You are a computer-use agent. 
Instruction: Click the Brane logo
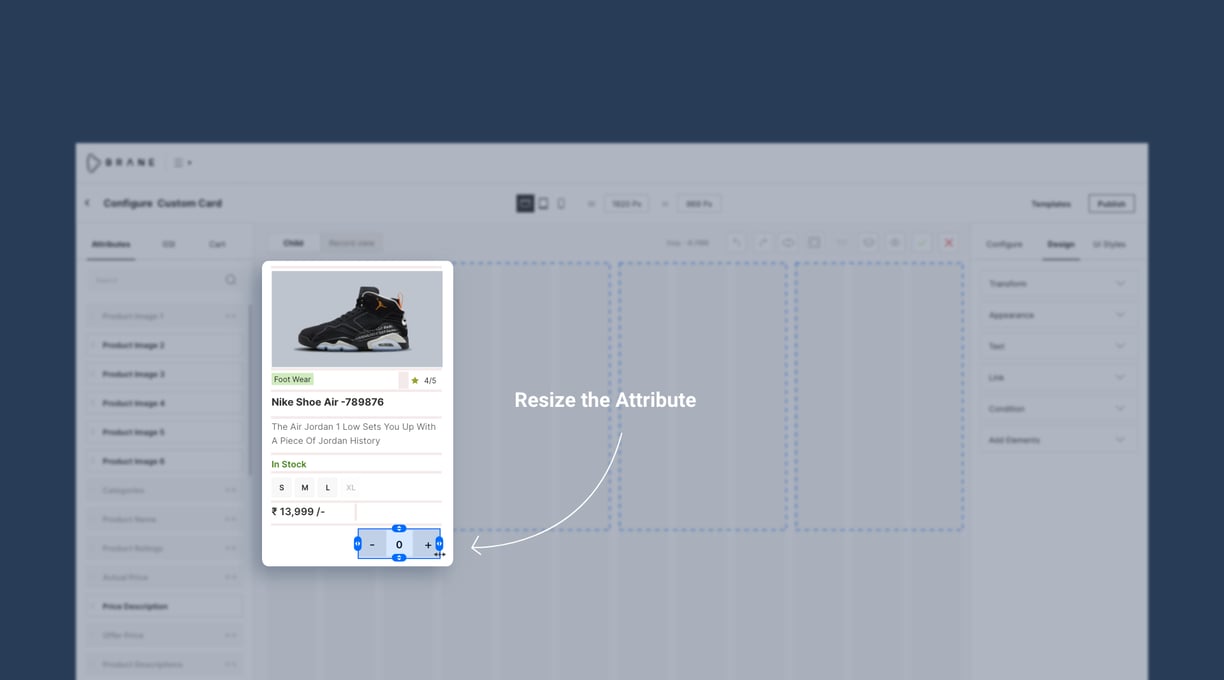pyautogui.click(x=120, y=163)
